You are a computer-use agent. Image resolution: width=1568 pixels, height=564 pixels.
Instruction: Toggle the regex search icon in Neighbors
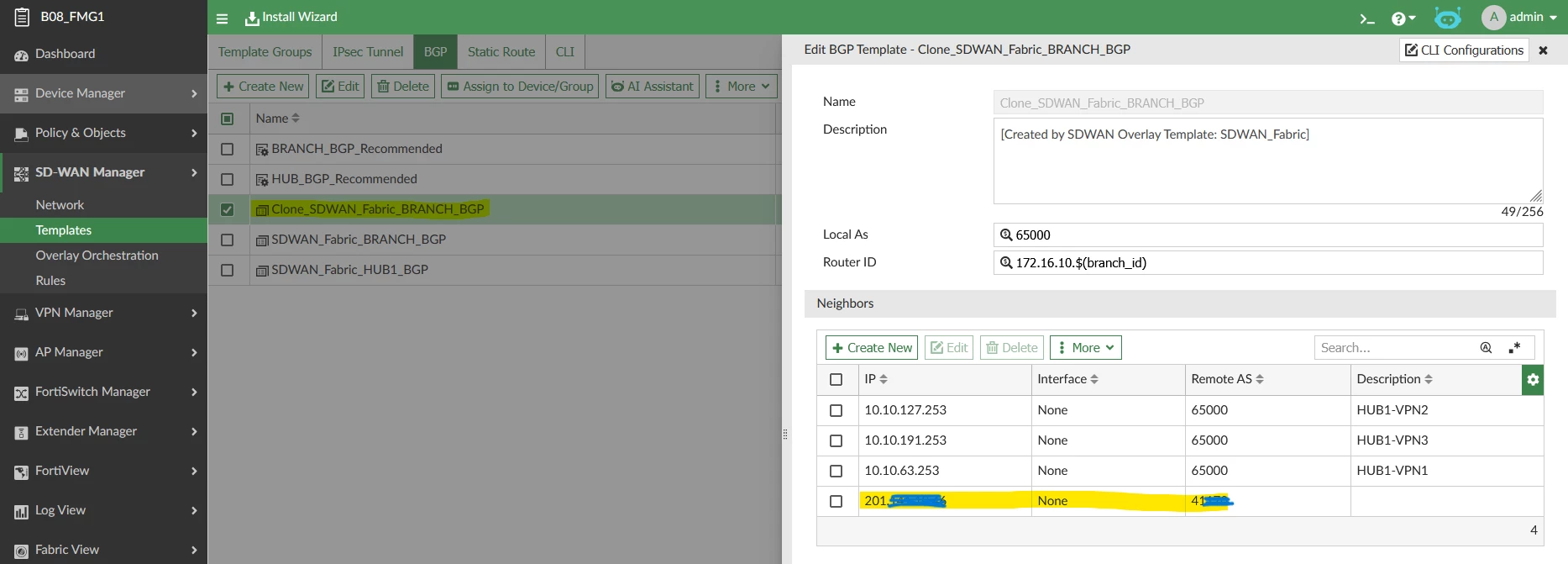point(1514,348)
